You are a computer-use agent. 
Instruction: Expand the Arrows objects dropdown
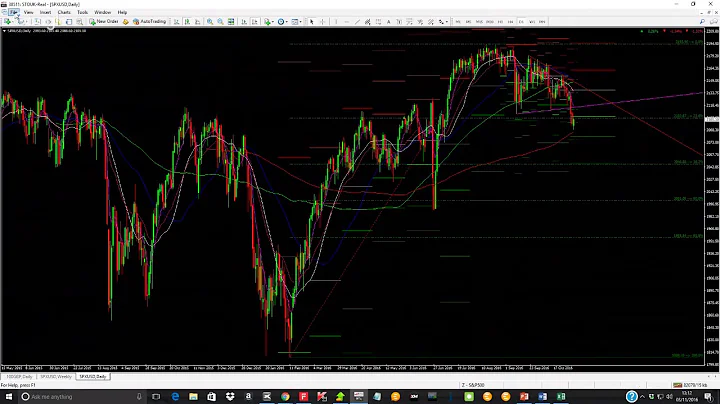pyautogui.click(x=447, y=22)
